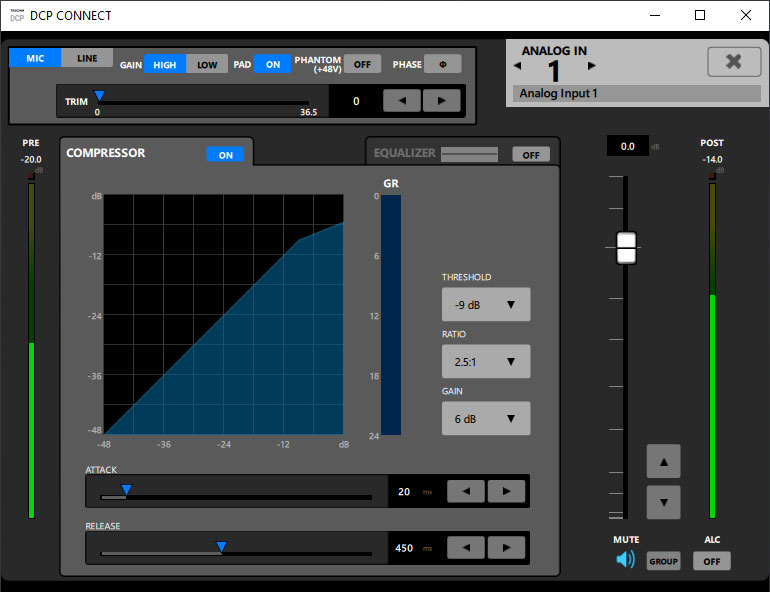The height and width of the screenshot is (592, 770).
Task: Switch to the Equalizer tab
Action: tap(405, 153)
